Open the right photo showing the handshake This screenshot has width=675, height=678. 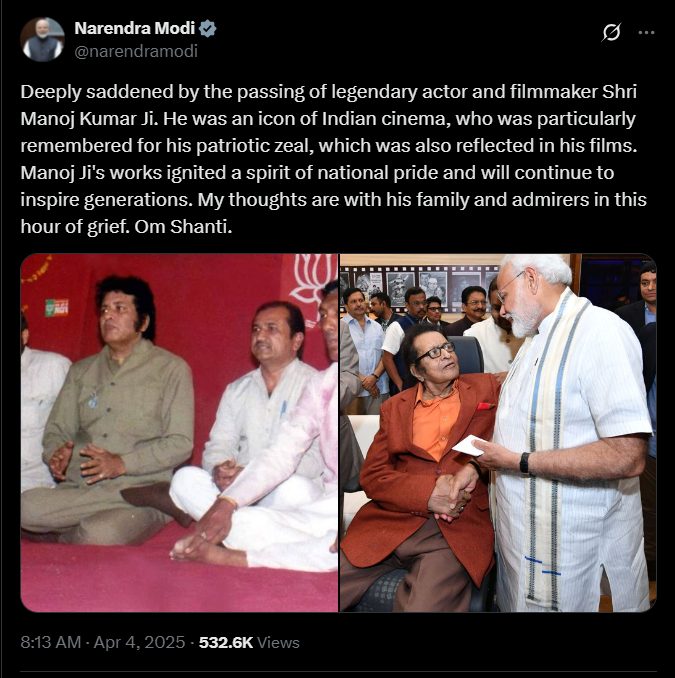click(x=498, y=432)
